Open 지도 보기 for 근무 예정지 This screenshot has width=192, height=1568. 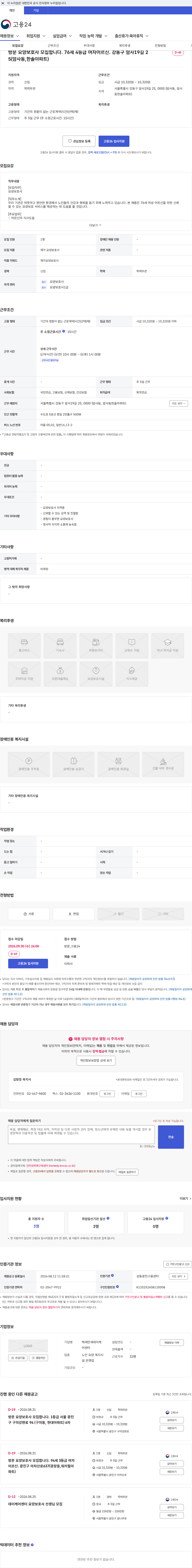(x=179, y=403)
